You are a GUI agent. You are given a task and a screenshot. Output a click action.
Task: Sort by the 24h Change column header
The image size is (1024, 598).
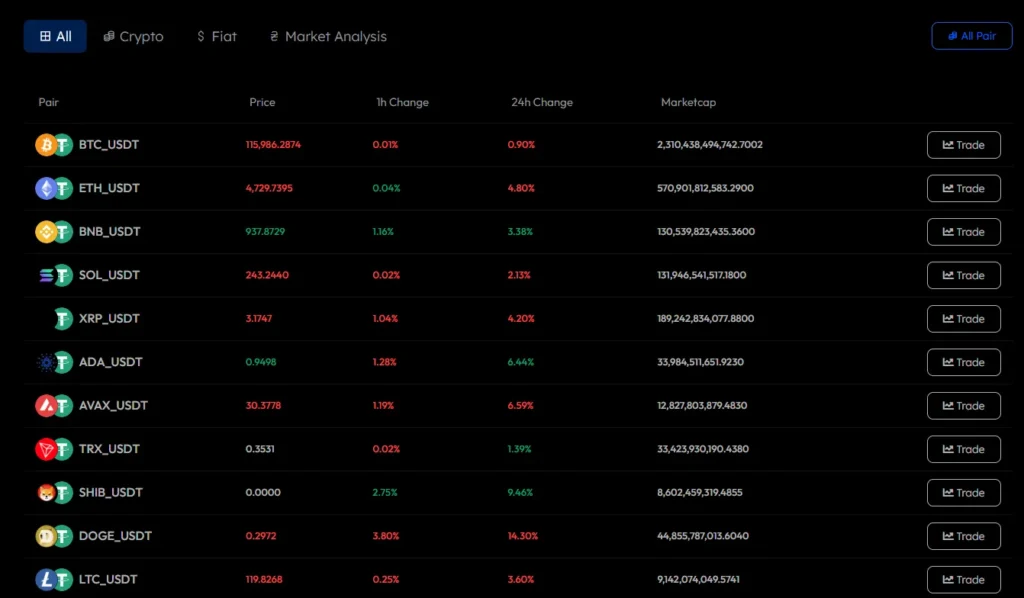click(541, 102)
